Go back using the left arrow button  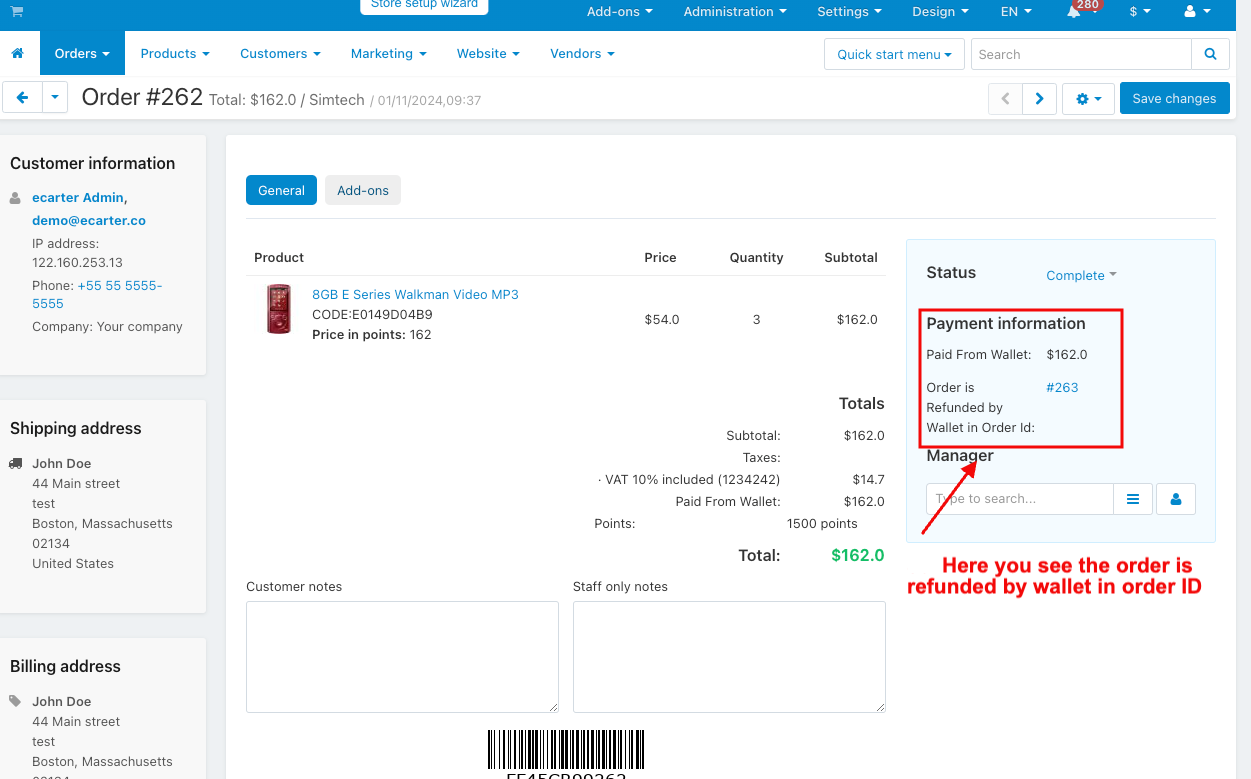22,98
